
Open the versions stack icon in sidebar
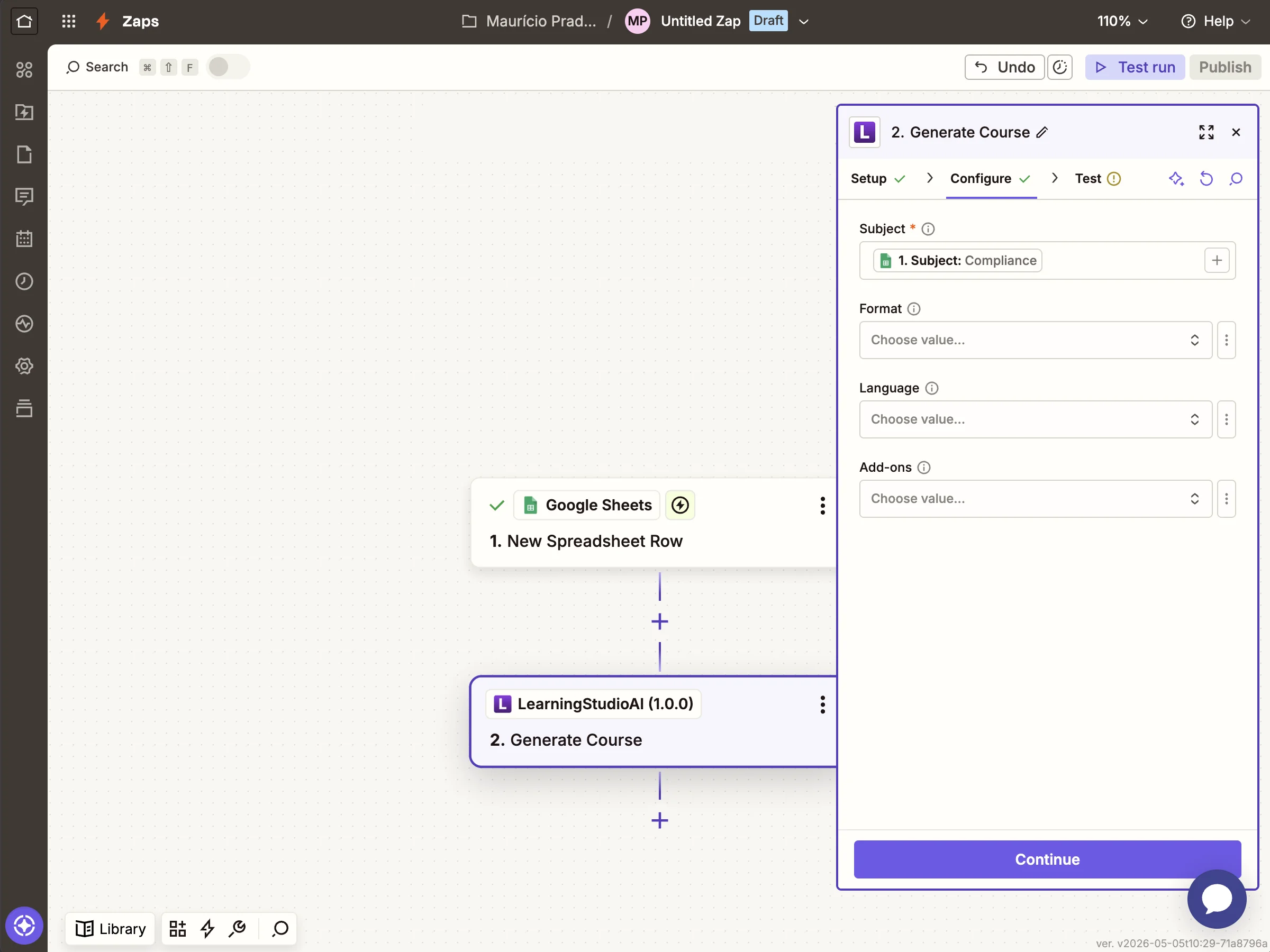click(24, 408)
